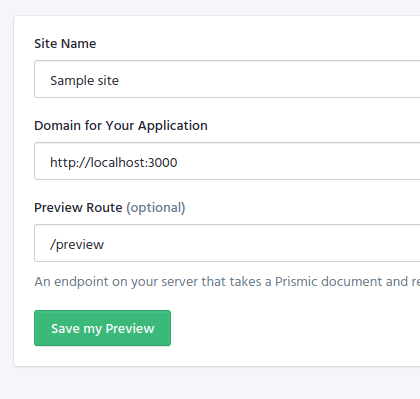Viewport: 420px width, 399px height.
Task: Click the Save my Preview button
Action: click(x=102, y=328)
